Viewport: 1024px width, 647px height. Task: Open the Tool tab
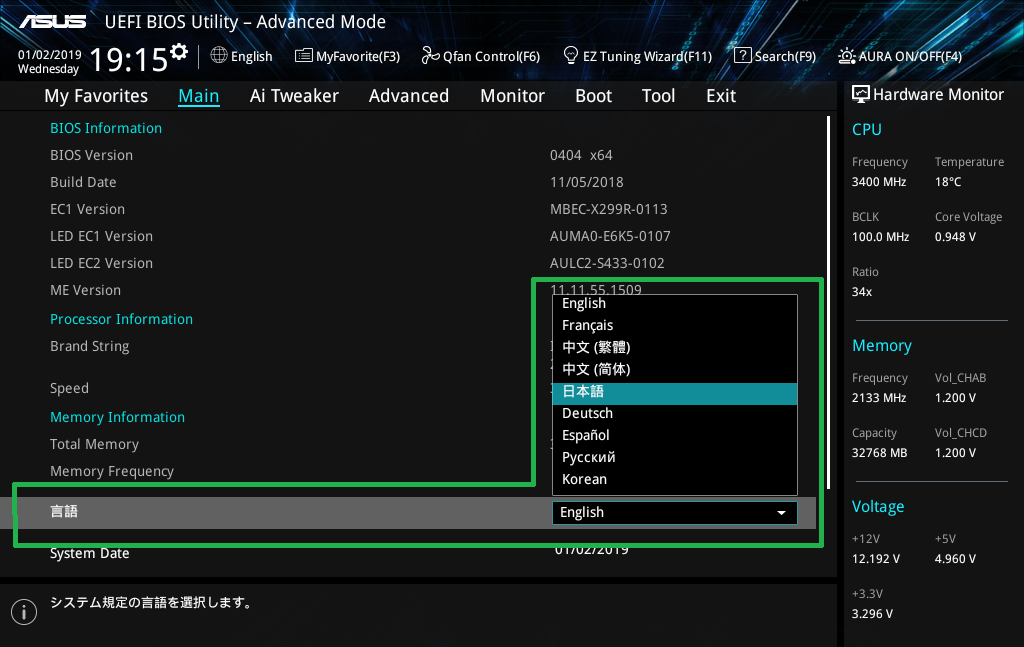pyautogui.click(x=658, y=96)
